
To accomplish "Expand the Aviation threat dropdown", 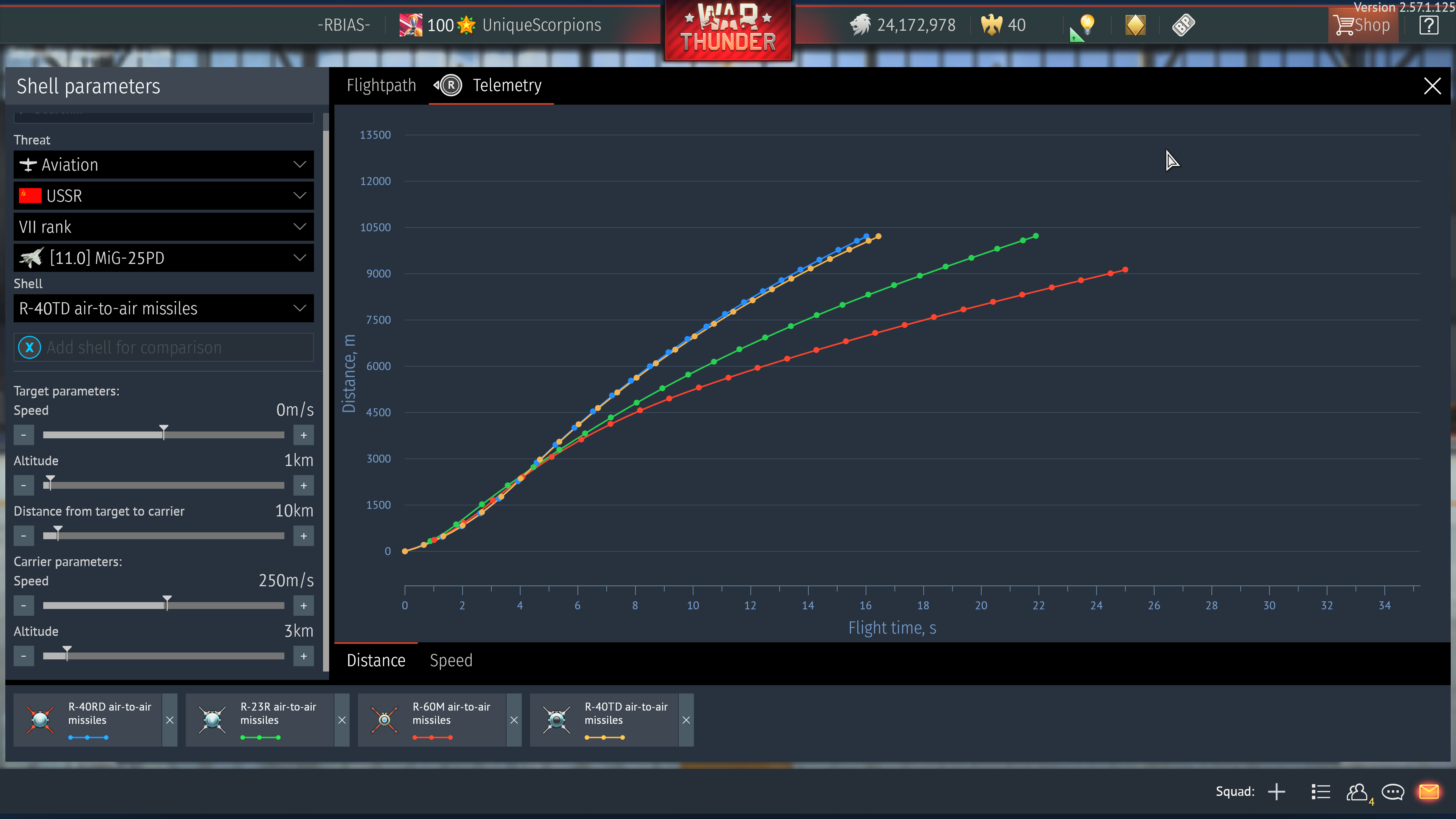I will point(163,165).
